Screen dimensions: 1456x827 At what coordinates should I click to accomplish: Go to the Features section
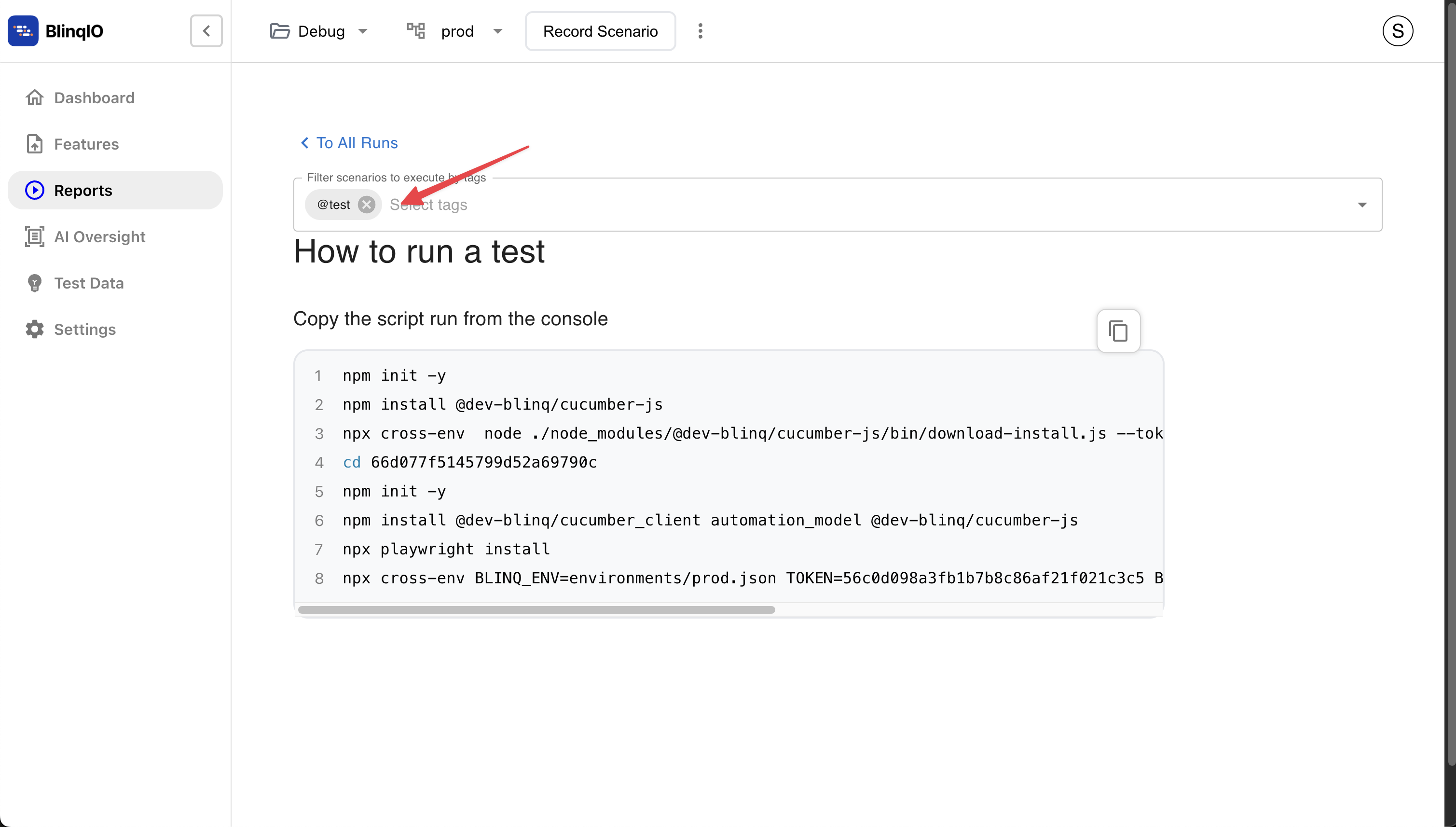[x=115, y=144]
